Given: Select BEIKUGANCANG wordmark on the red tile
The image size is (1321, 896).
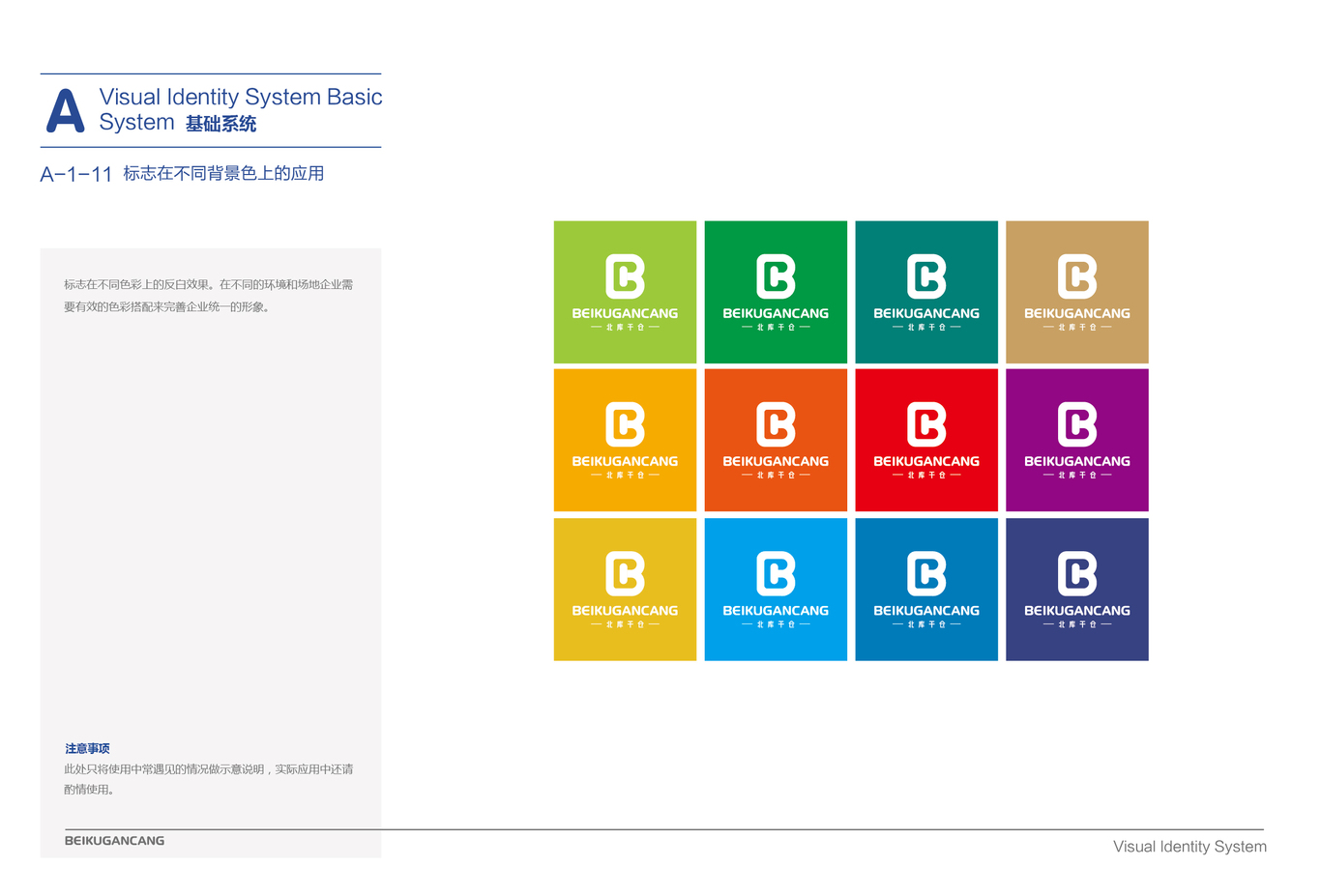Looking at the screenshot, I should tap(926, 461).
